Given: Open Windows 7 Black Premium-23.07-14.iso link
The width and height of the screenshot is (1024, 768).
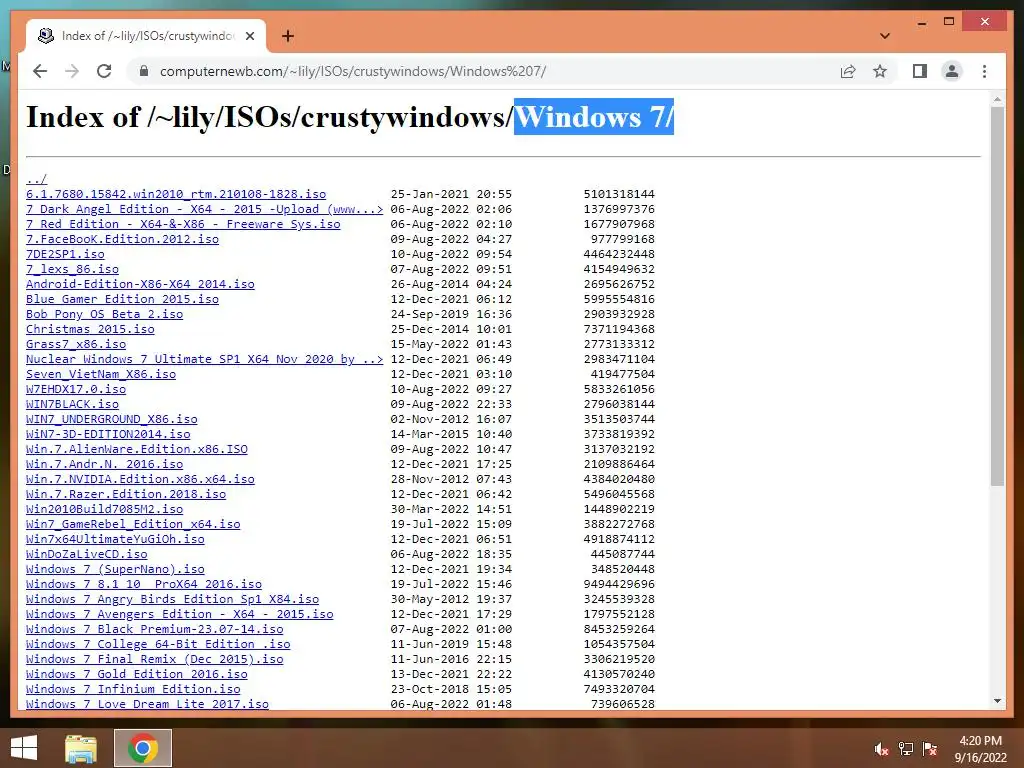Looking at the screenshot, I should pos(155,630).
